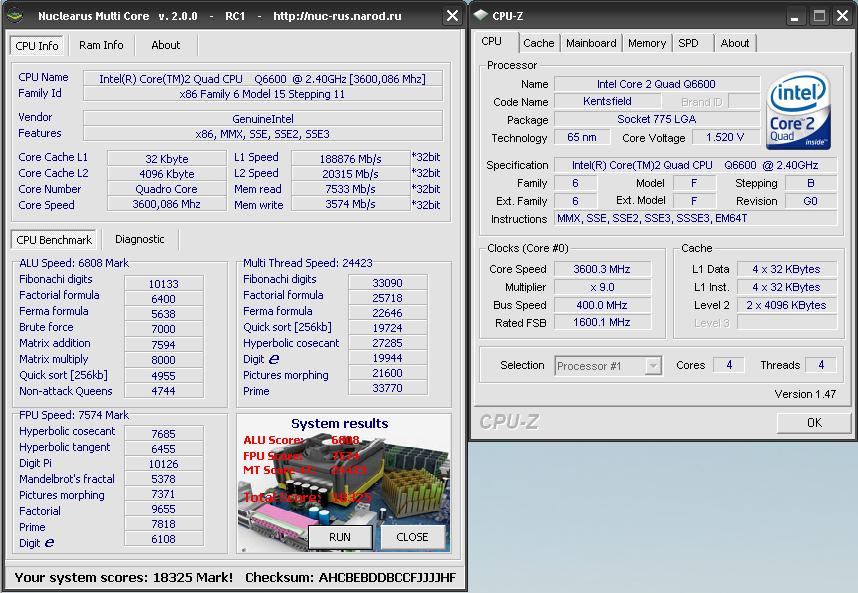Screen dimensions: 858x593
Task: Click the Core Speed value 3600.3 MHz
Action: point(602,269)
